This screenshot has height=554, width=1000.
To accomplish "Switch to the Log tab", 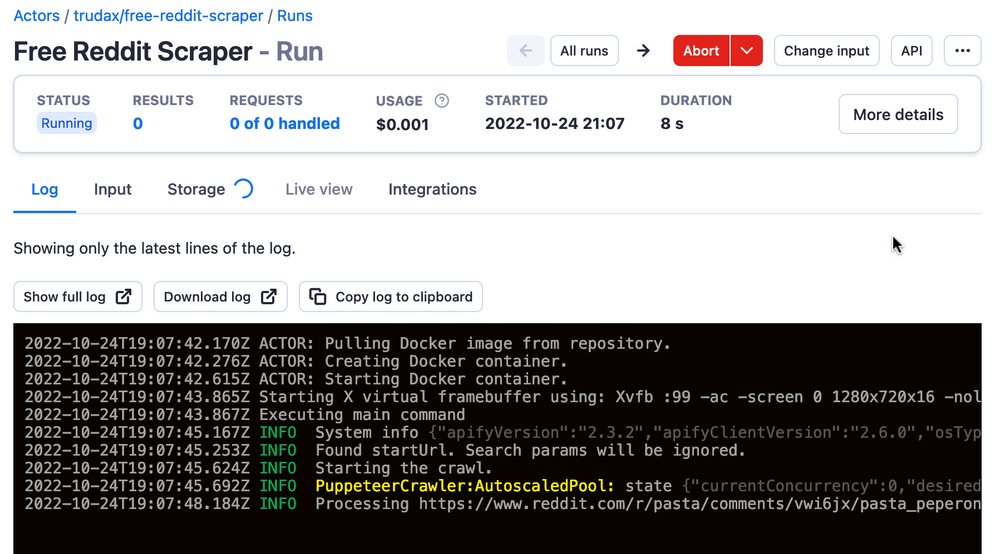I will click(45, 189).
